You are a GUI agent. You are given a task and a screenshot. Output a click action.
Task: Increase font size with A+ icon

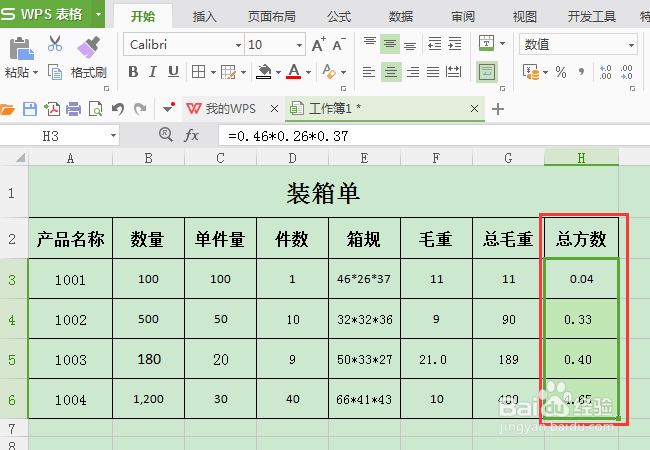click(x=318, y=44)
